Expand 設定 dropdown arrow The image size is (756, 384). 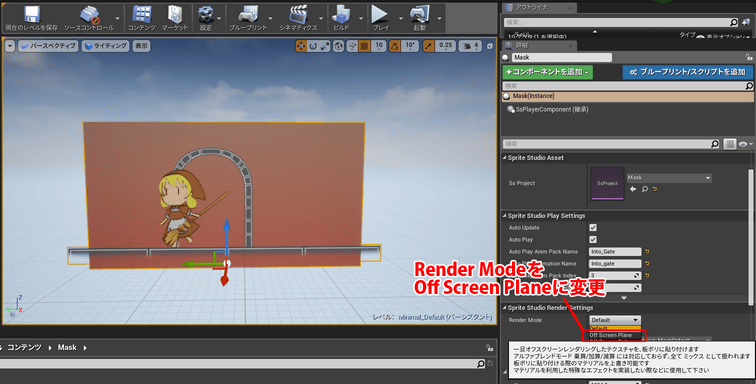pos(219,19)
